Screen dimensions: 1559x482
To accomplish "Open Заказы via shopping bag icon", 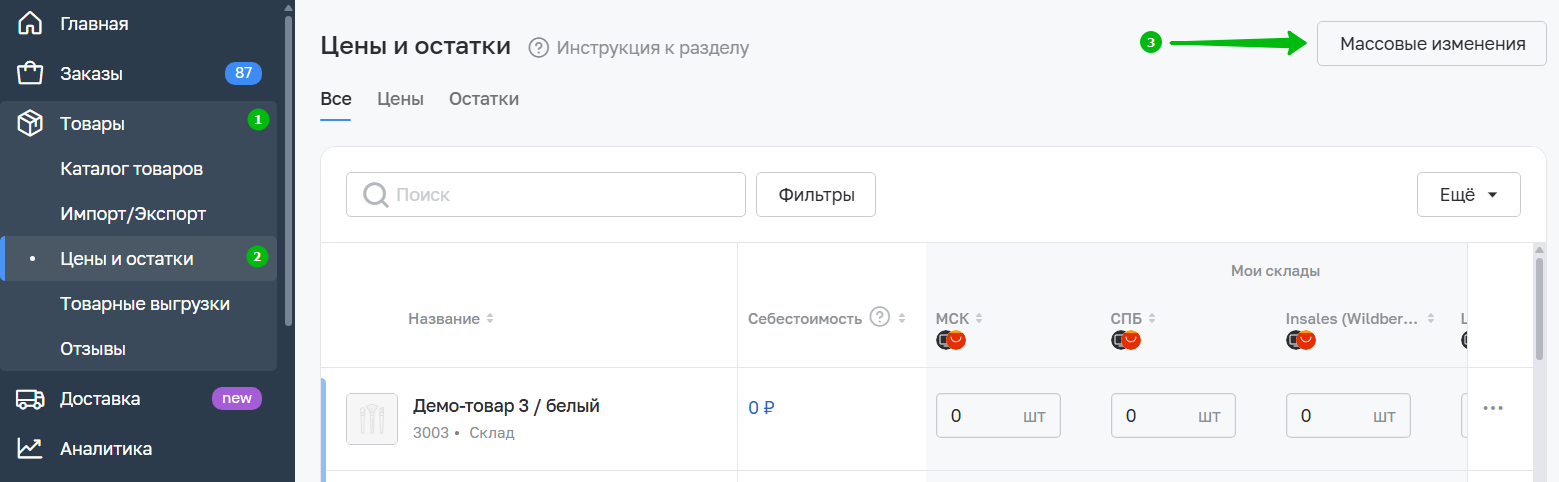I will click(31, 73).
